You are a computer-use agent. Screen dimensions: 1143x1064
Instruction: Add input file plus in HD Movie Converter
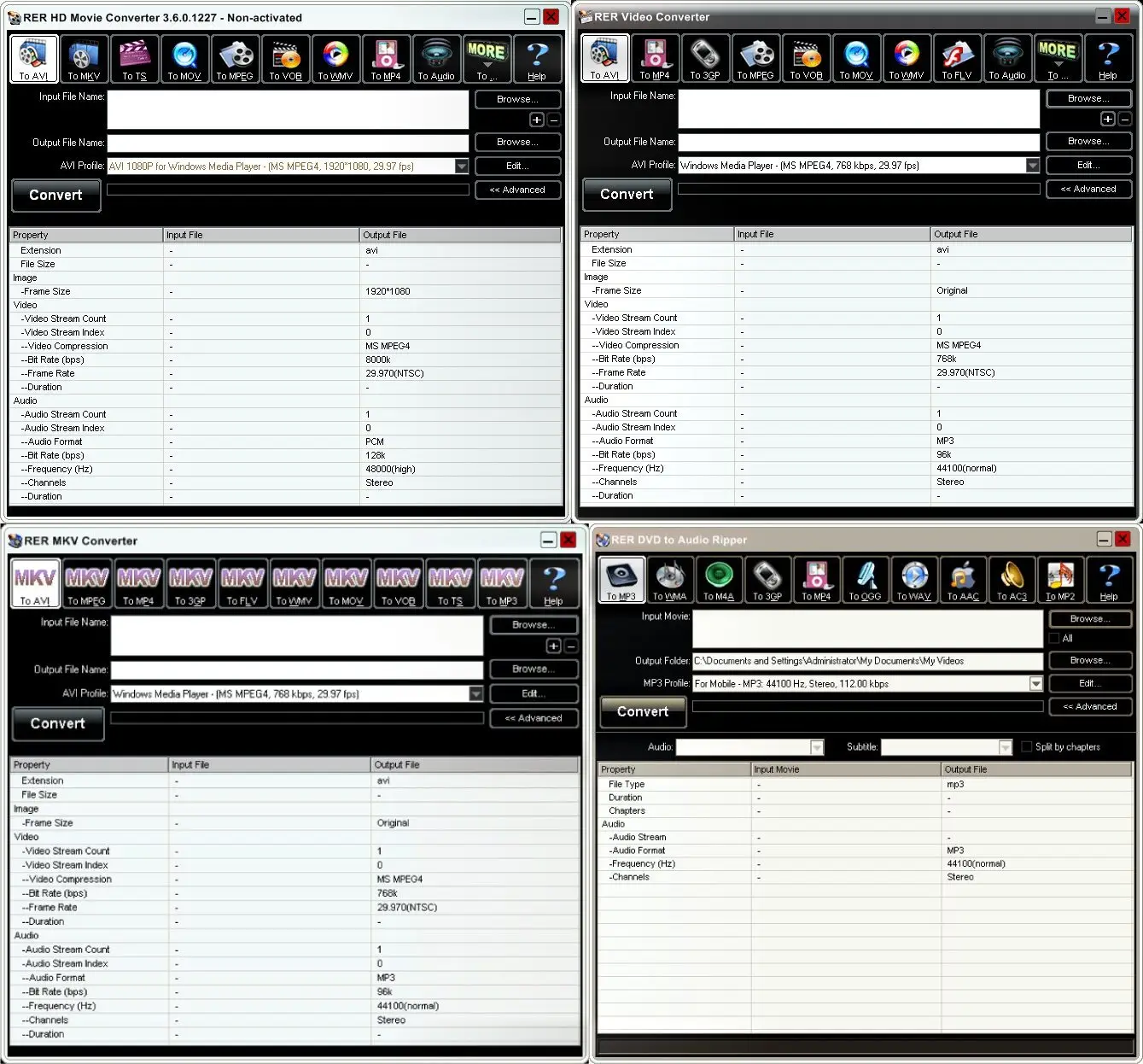(537, 120)
